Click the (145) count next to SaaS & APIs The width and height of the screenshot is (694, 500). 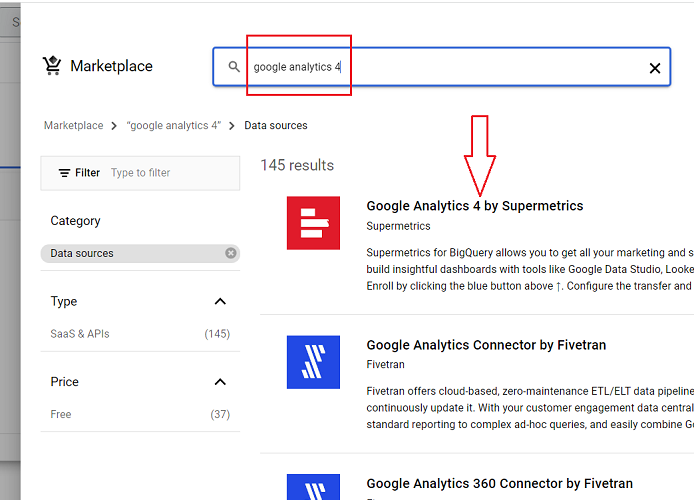(217, 334)
